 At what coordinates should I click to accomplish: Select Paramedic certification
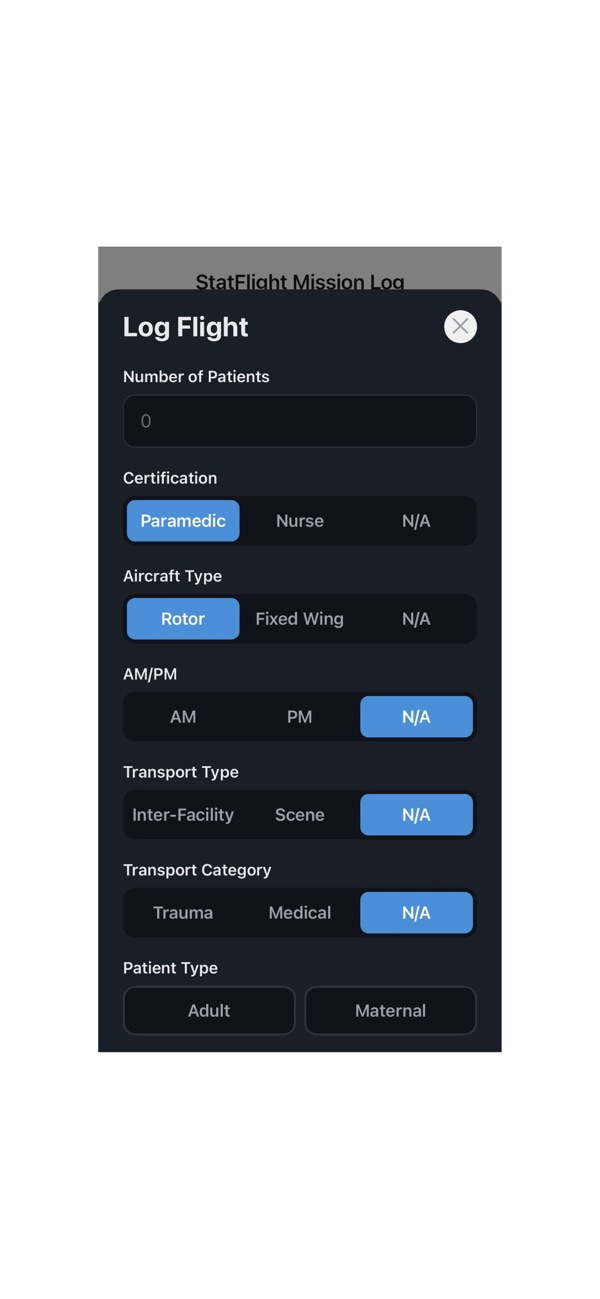pos(183,521)
